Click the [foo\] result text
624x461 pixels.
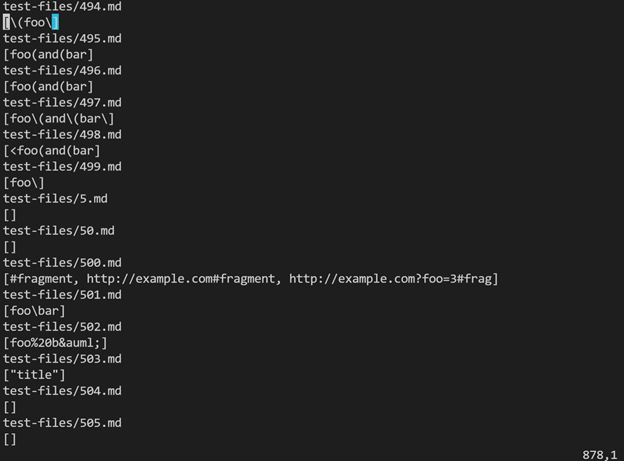click(x=24, y=183)
